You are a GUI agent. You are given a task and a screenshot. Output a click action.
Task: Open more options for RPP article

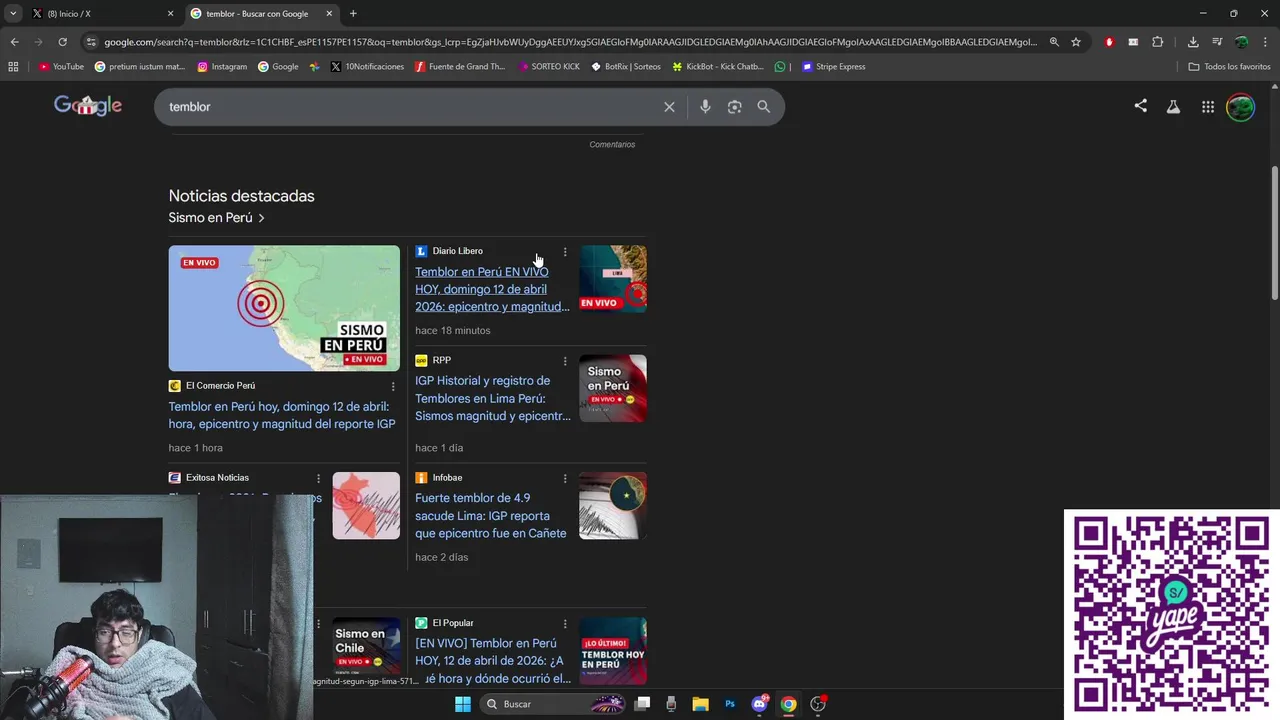tap(565, 361)
